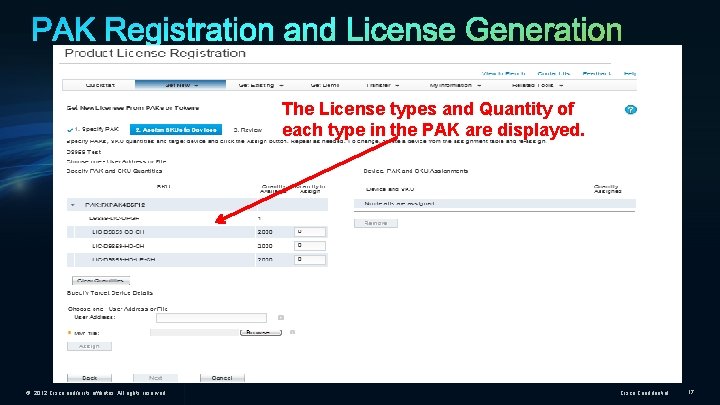Click the small icon right of the Browse button
Screen dimensions: 720x405
coord(292,332)
